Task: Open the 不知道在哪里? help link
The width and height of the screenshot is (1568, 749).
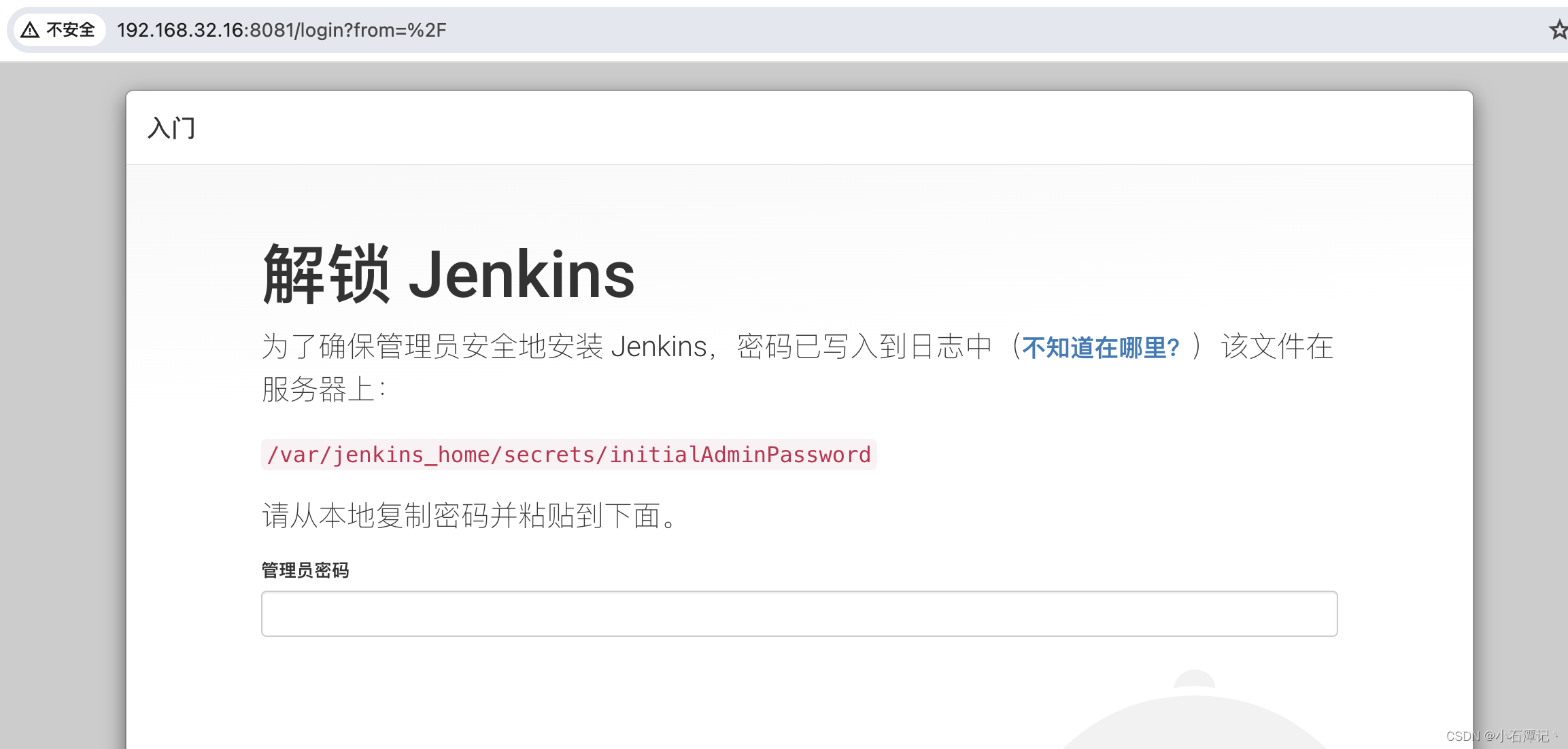Action: tap(1102, 347)
